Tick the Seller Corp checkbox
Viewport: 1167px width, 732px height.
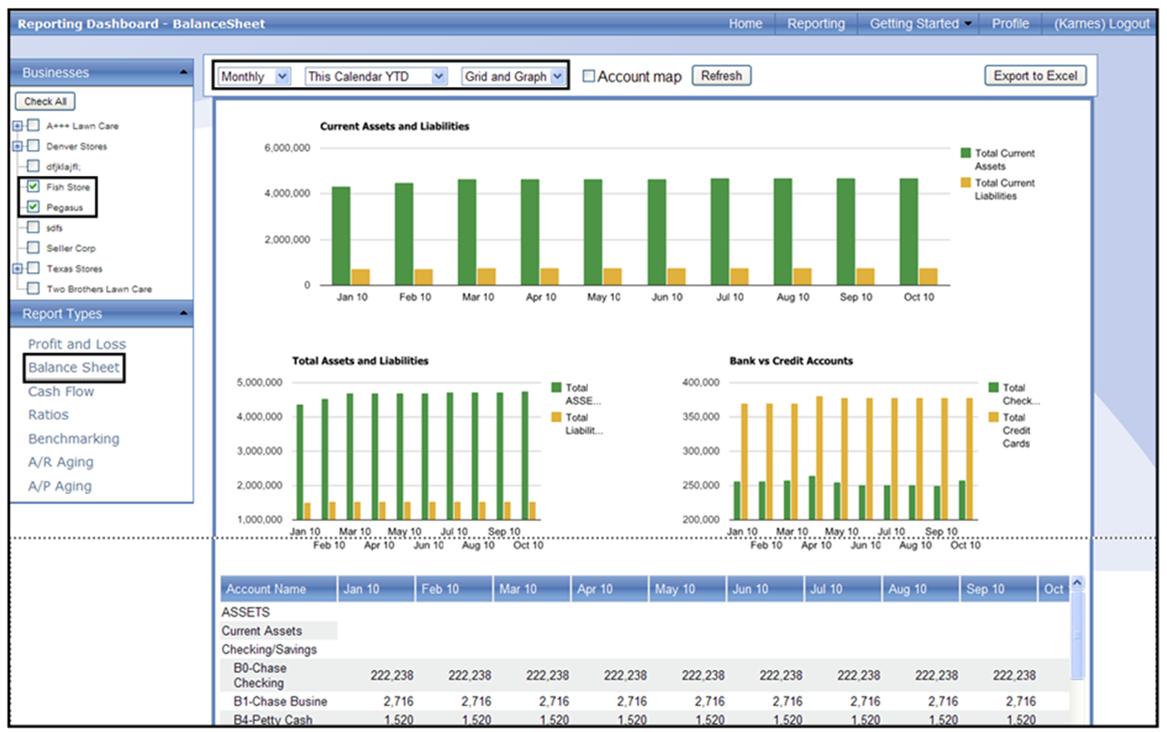[x=34, y=248]
